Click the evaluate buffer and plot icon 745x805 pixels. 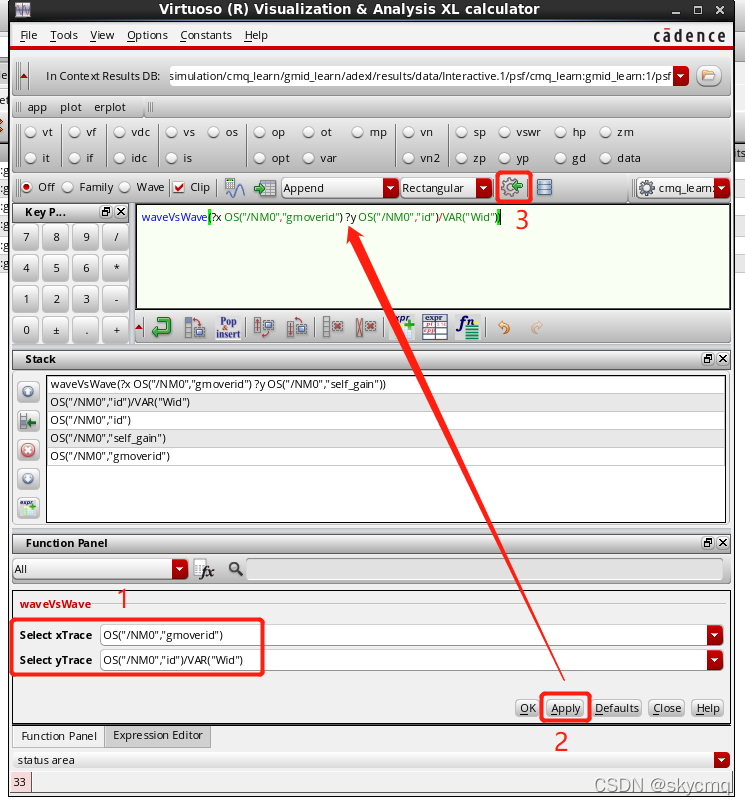tap(235, 188)
